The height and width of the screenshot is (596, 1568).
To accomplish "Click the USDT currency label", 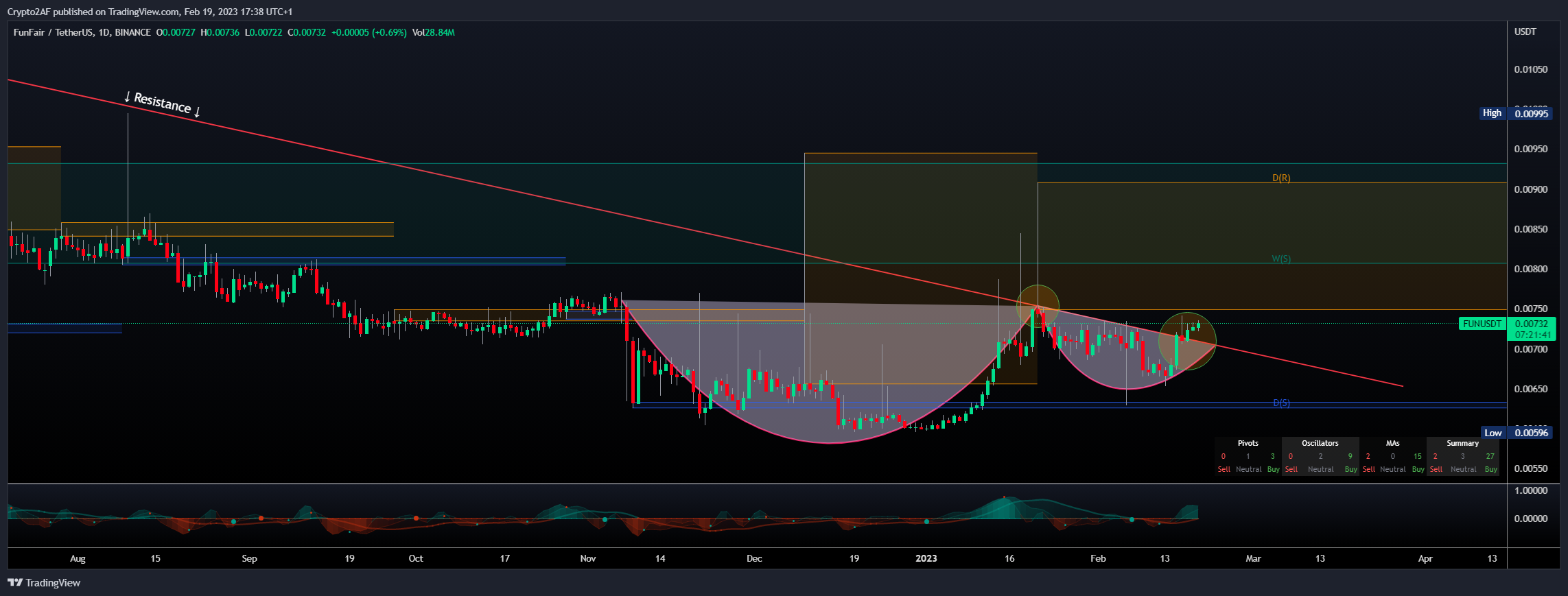I will (x=1525, y=32).
